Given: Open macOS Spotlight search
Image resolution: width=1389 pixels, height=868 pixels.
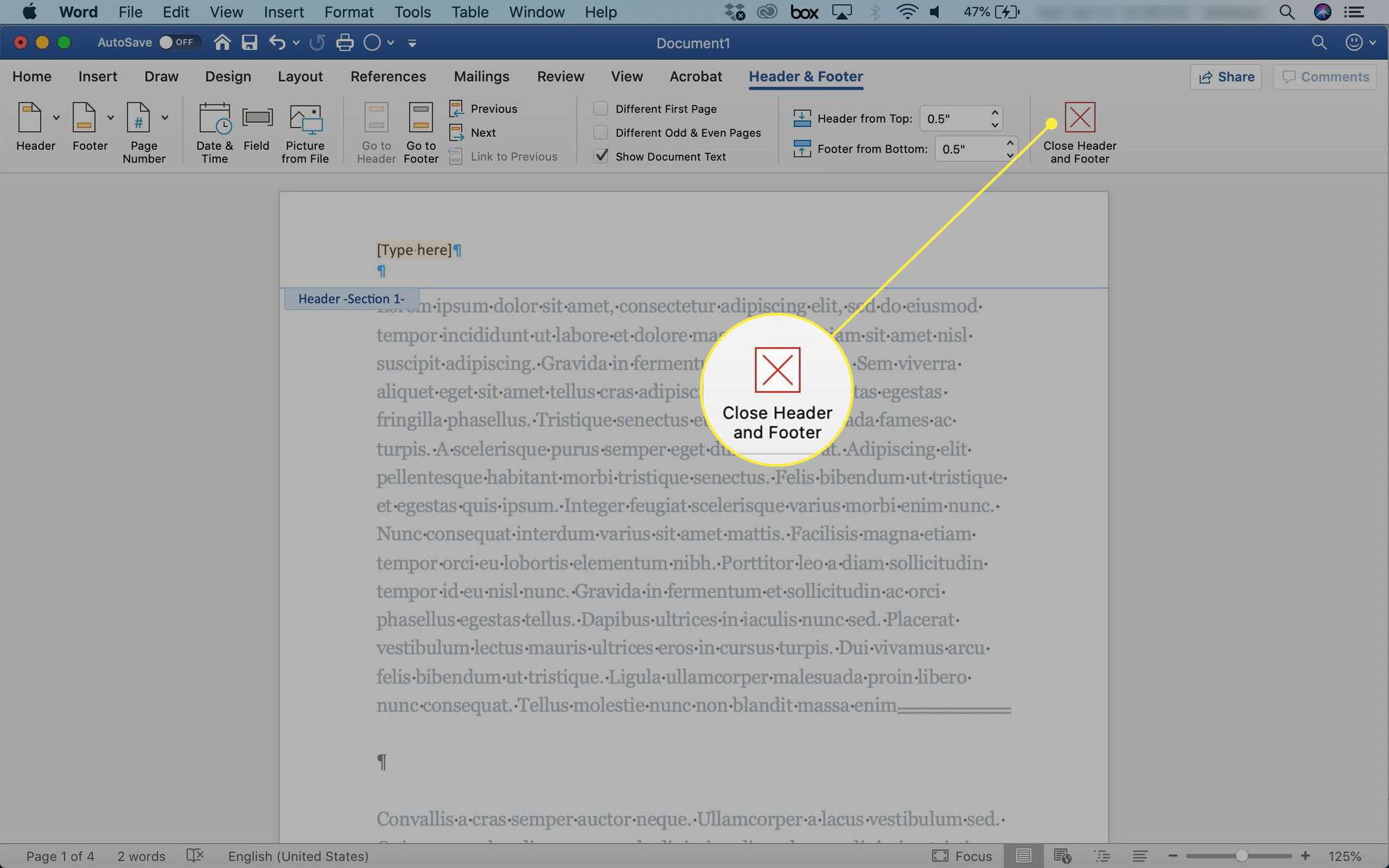Looking at the screenshot, I should pos(1286,12).
